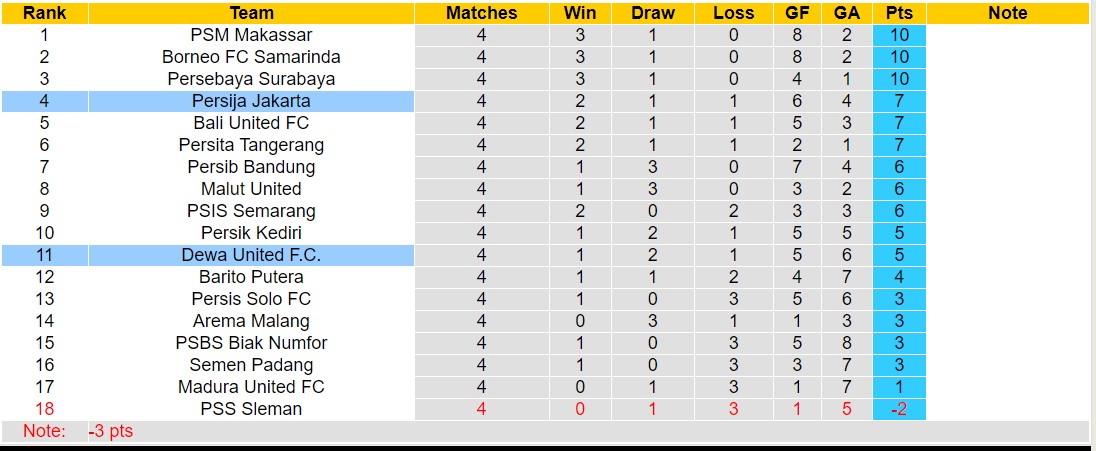Open the Bali United FC entry
The width and height of the screenshot is (1096, 451).
[251, 123]
